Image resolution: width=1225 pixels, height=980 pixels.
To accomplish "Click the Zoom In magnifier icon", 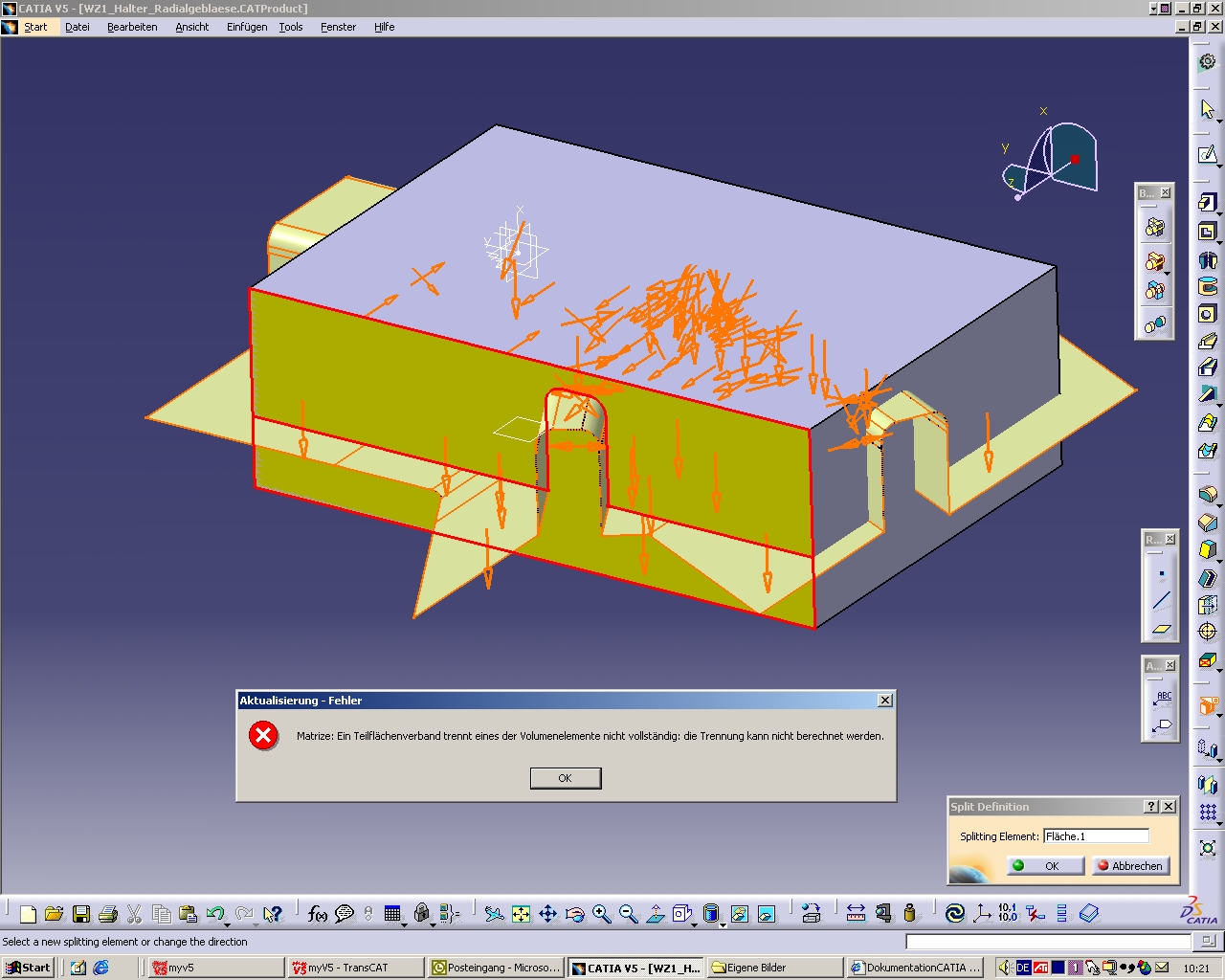I will pos(601,914).
